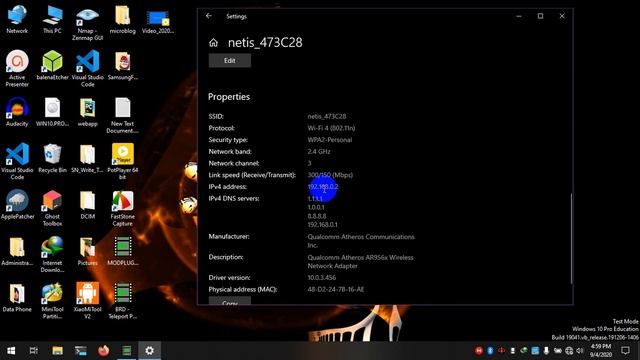Open the terminal app in taskbar
Screen dimensions: 640x360
[80, 351]
